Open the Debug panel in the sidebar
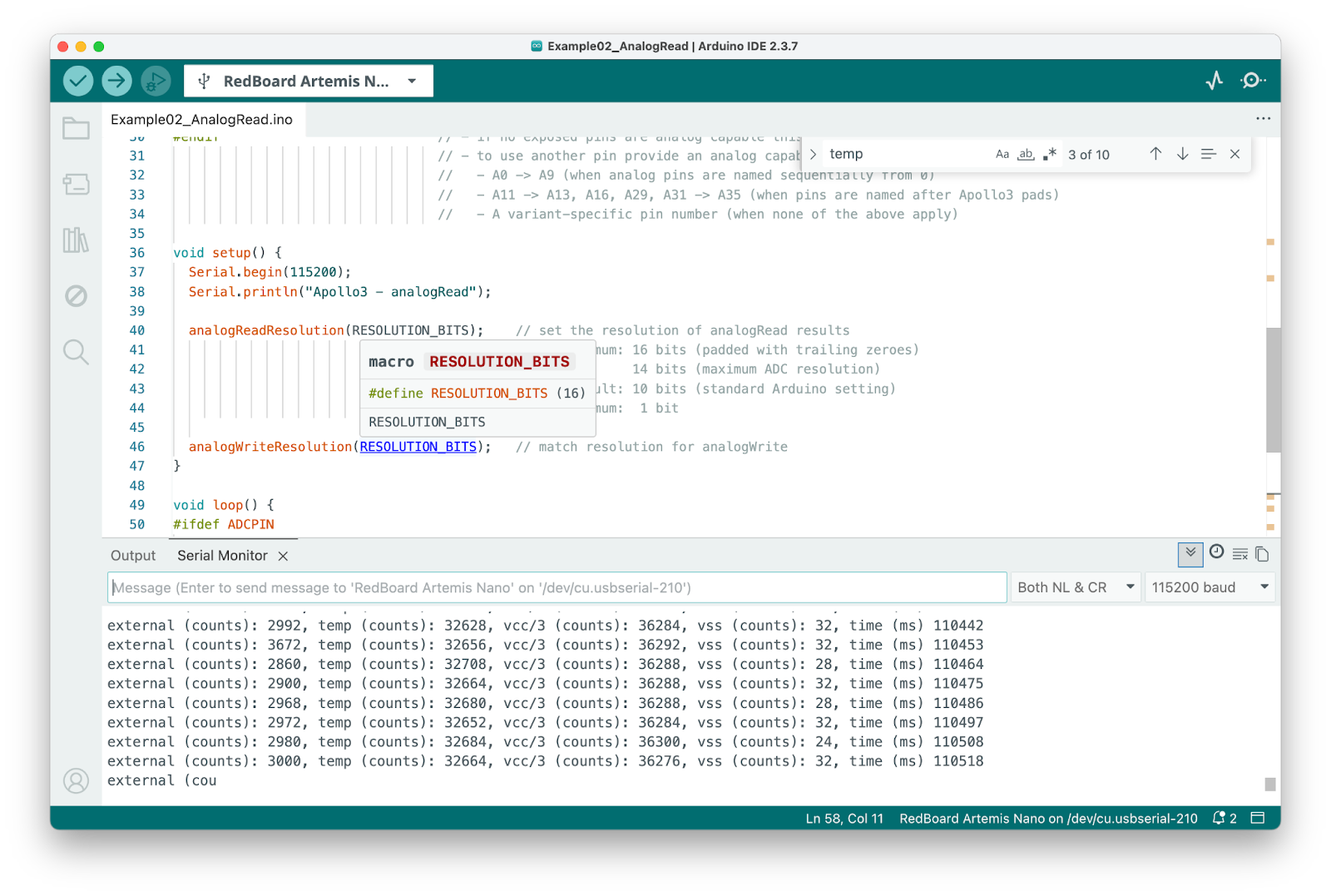Viewport: 1331px width, 896px height. pos(76,296)
